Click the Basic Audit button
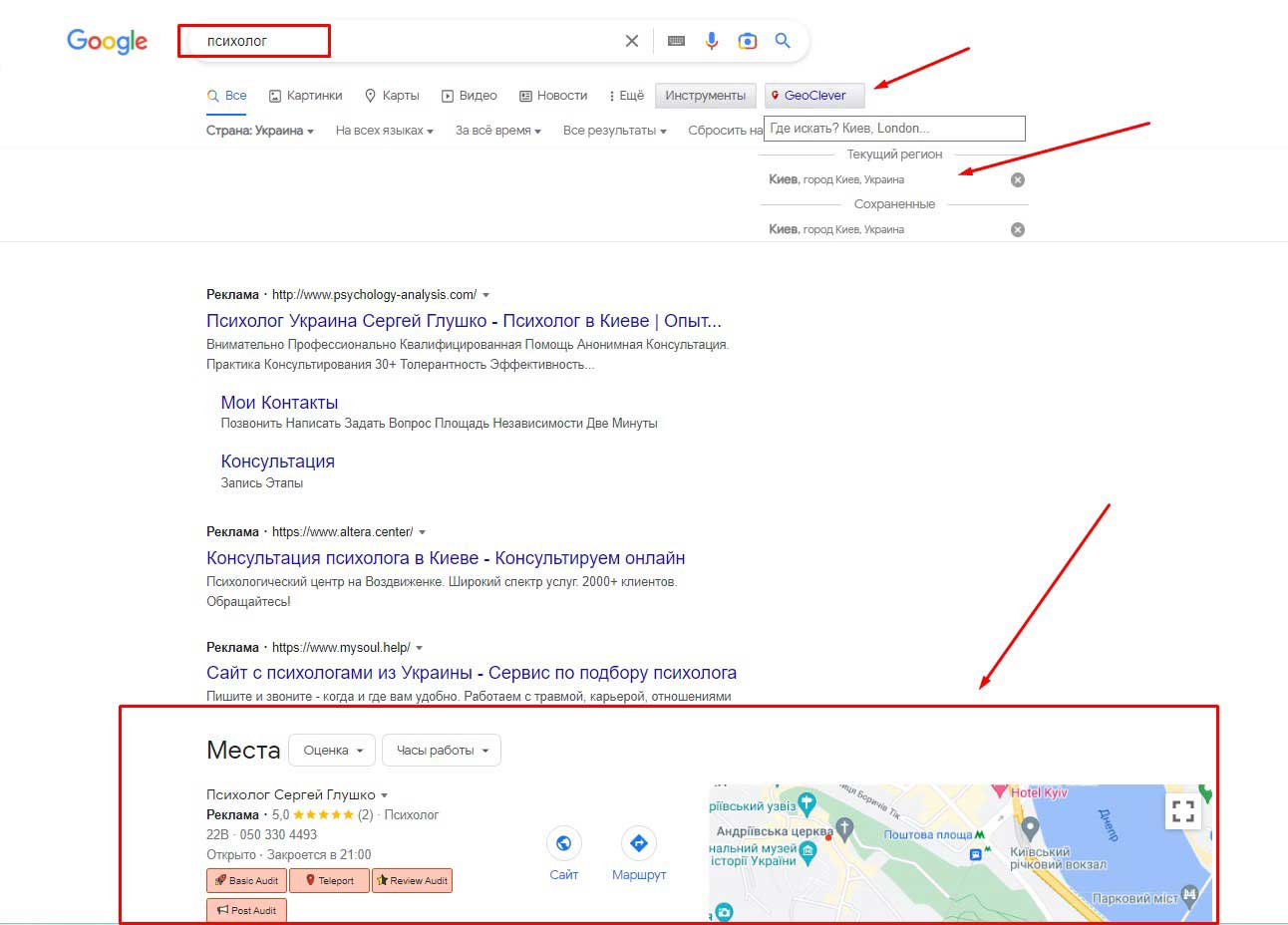This screenshot has width=1288, height=925. (246, 881)
